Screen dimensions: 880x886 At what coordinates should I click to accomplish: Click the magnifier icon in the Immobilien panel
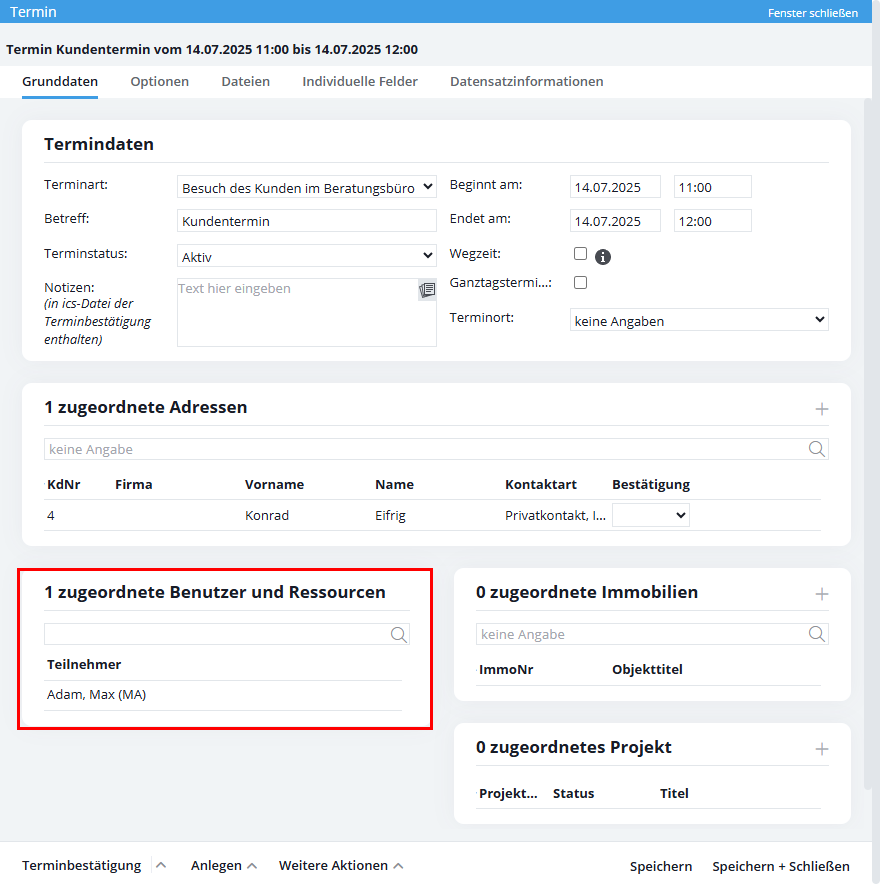[x=817, y=634]
